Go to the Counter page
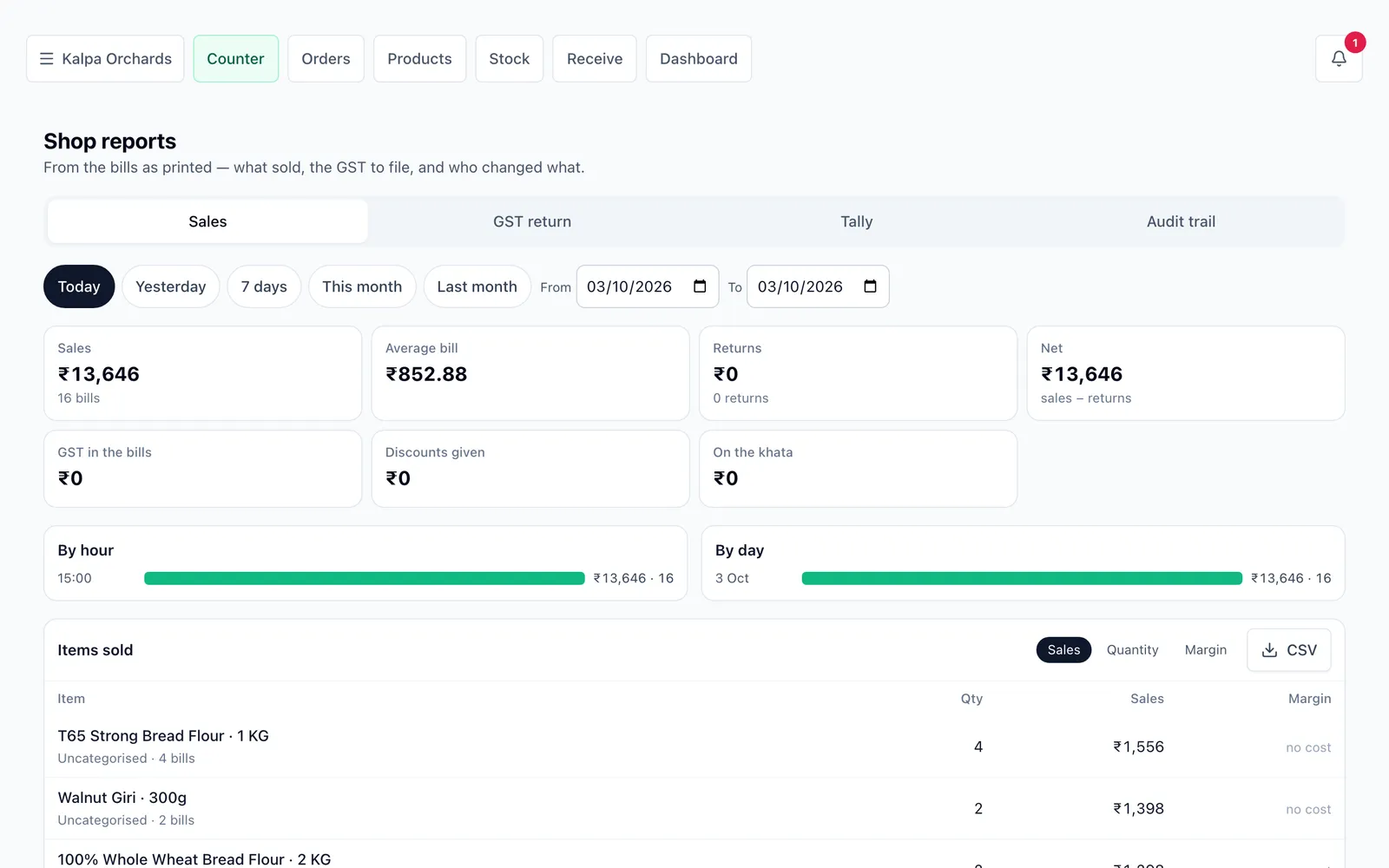1389x868 pixels. [235, 59]
